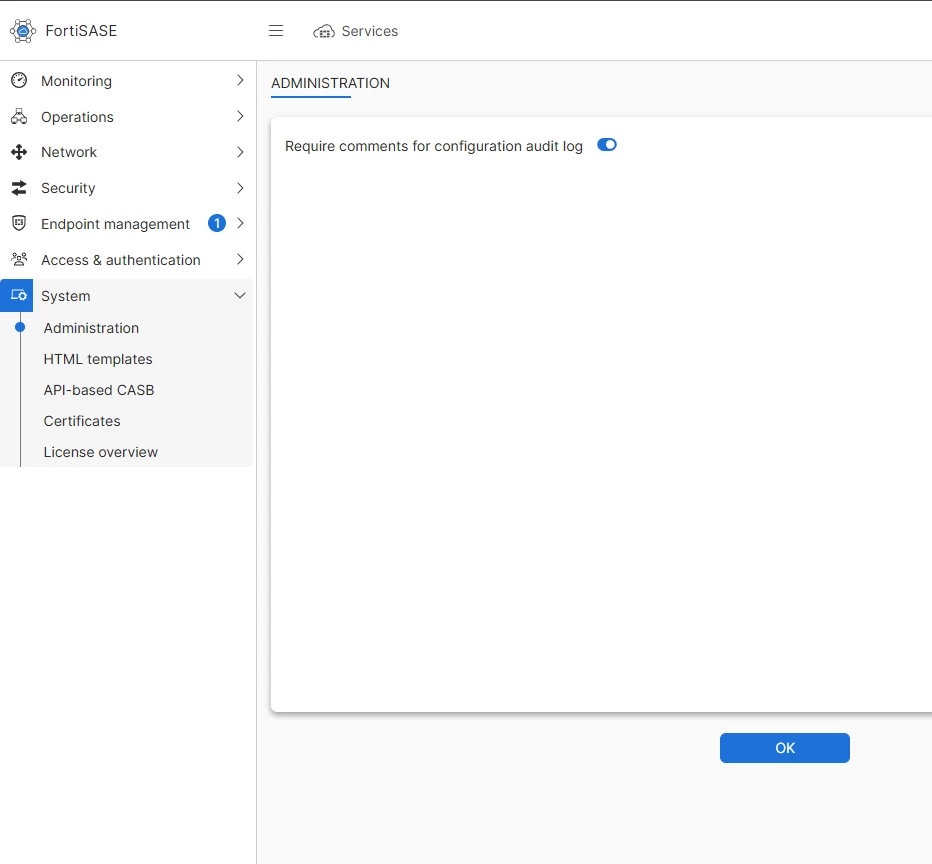This screenshot has width=932, height=864.
Task: Toggle the hamburger menu icon
Action: click(x=276, y=31)
